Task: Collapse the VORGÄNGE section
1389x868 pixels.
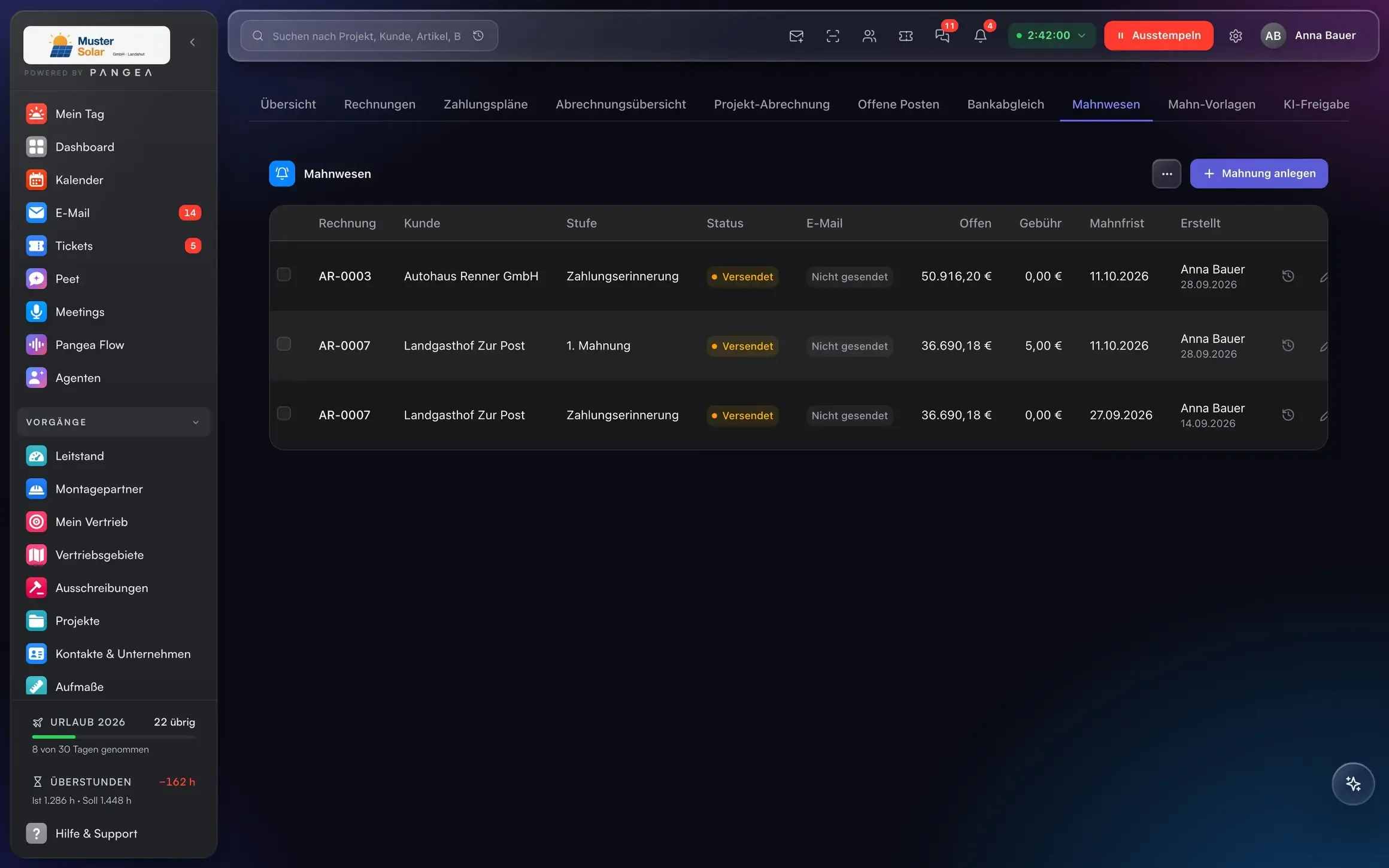Action: point(114,422)
